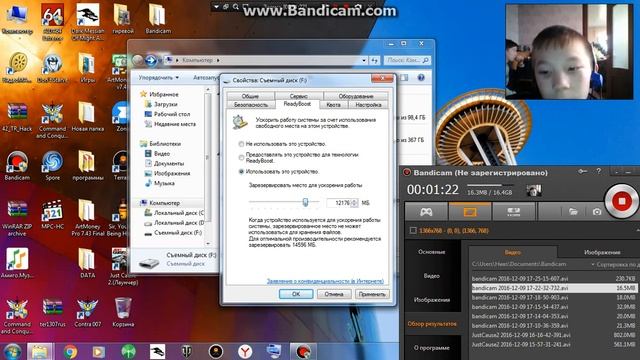Screen dimensions: 640x360
Task: Open the Упорядочить menu in Explorer
Action: (x=158, y=78)
